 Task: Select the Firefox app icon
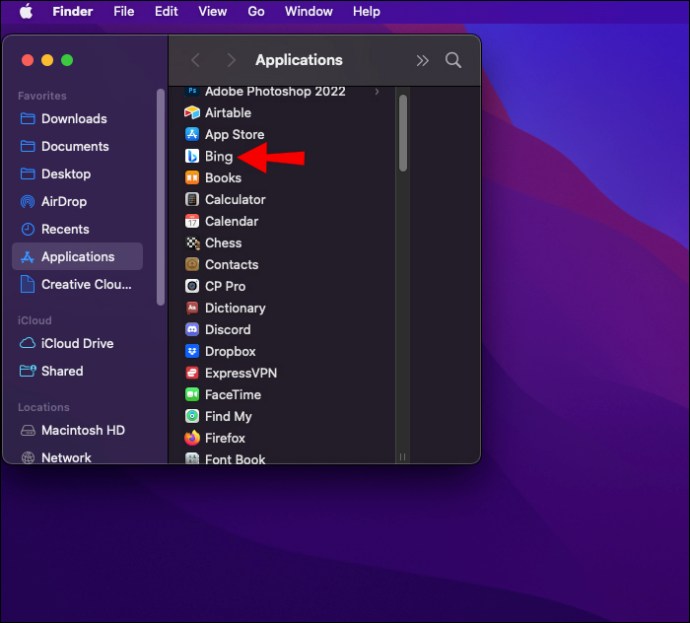[x=192, y=438]
